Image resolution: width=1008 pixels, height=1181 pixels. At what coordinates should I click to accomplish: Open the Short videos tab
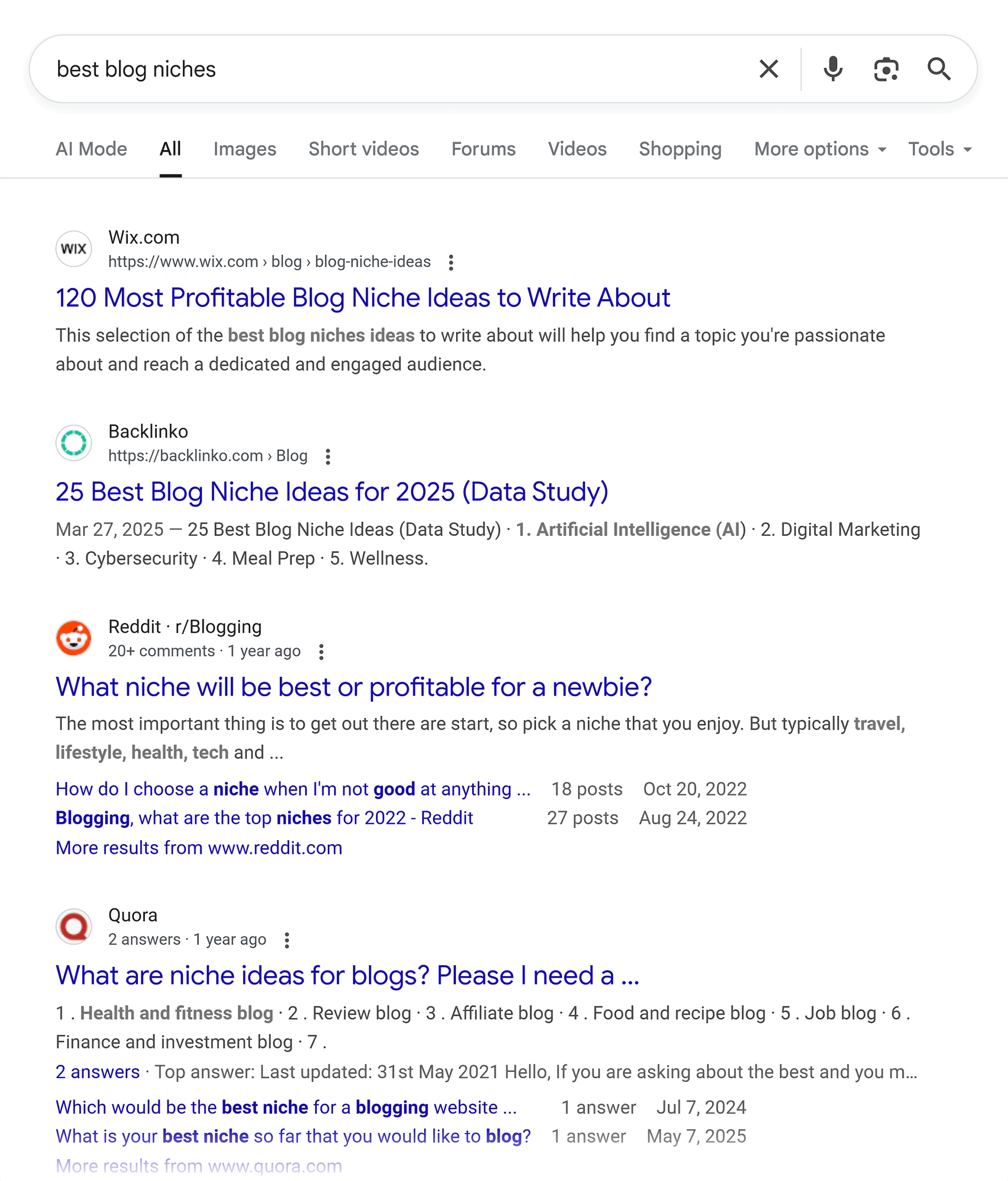pos(363,149)
